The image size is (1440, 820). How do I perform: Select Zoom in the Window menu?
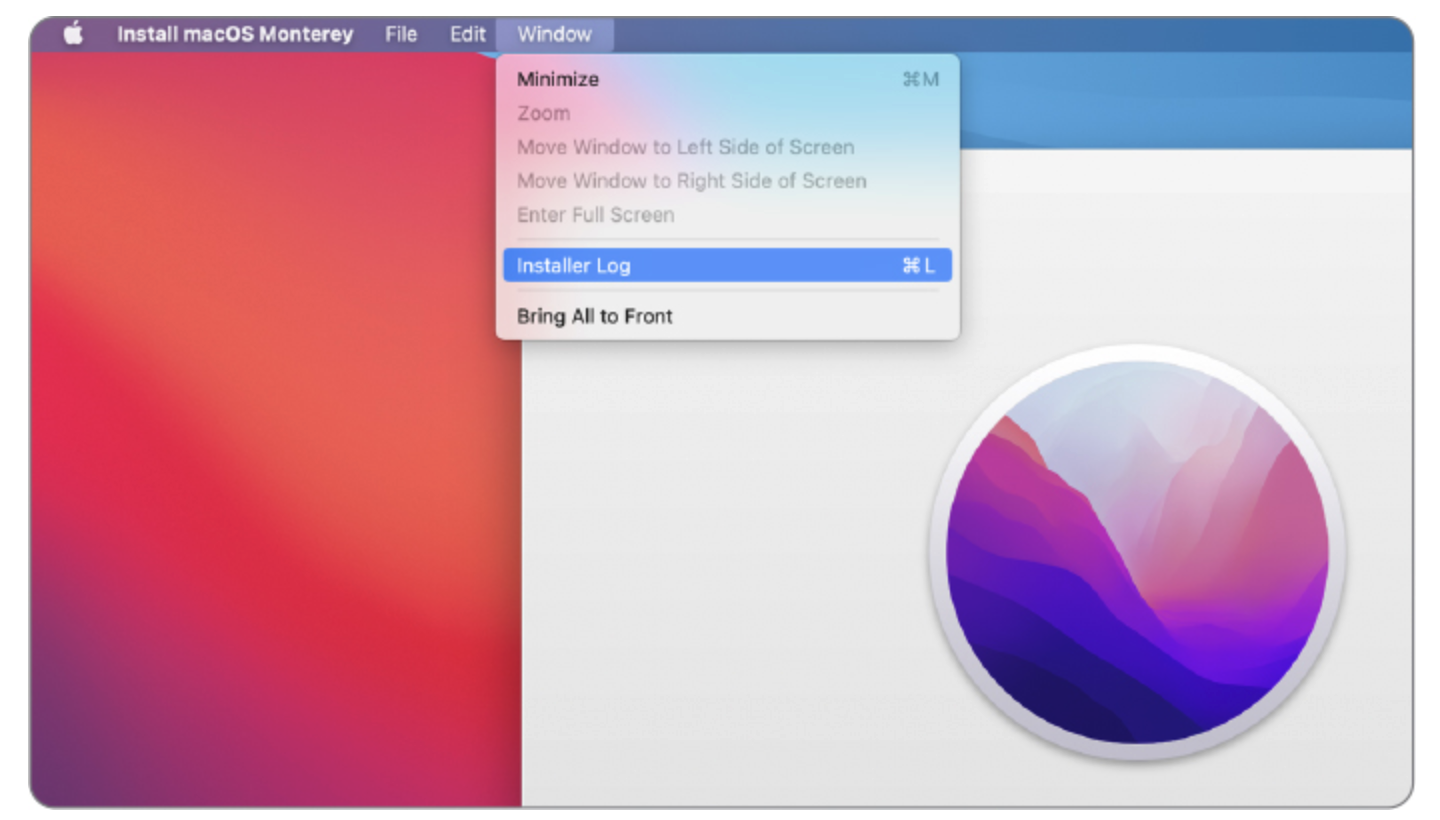pos(727,113)
